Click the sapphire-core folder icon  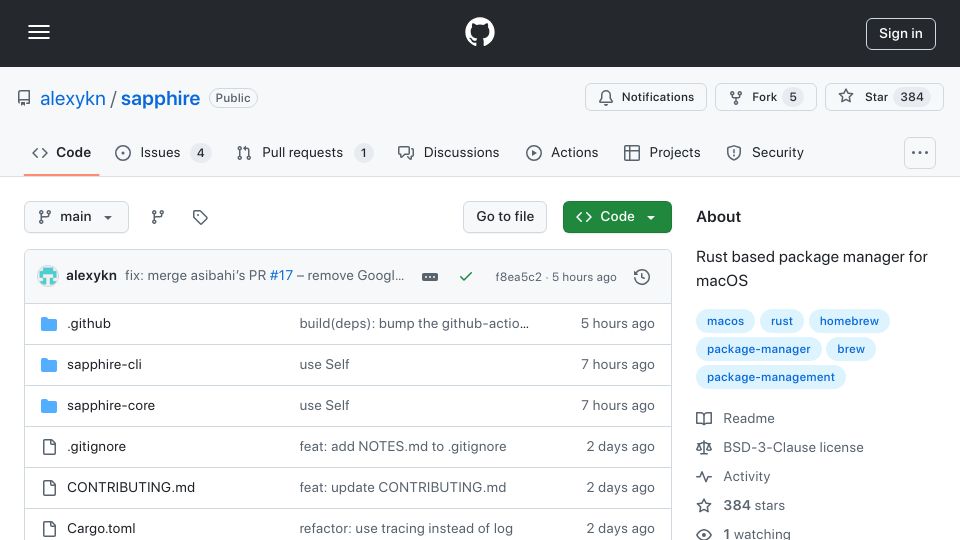point(49,406)
